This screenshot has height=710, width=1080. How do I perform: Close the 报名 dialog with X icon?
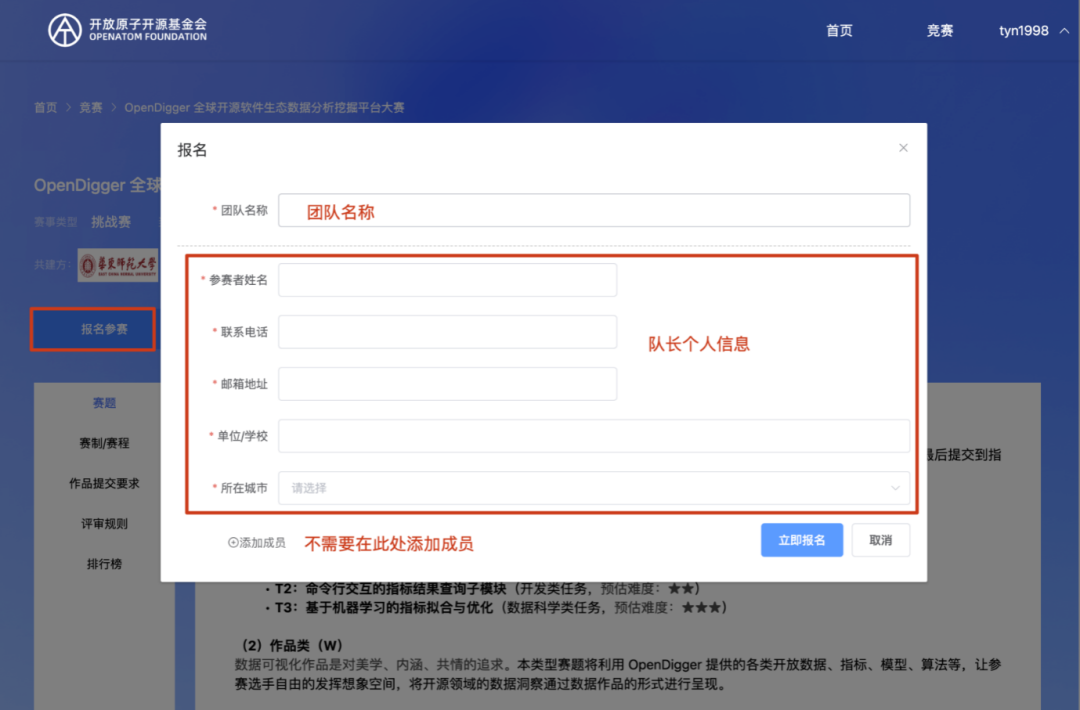click(903, 148)
